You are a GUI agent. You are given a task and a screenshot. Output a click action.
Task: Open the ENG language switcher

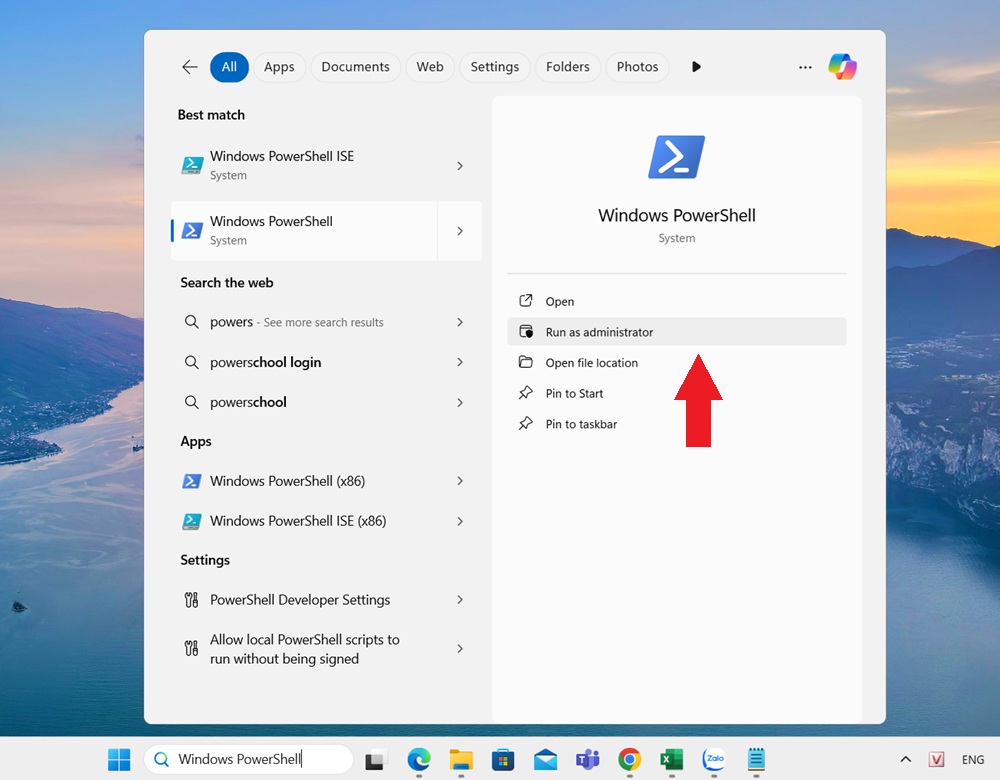(973, 759)
